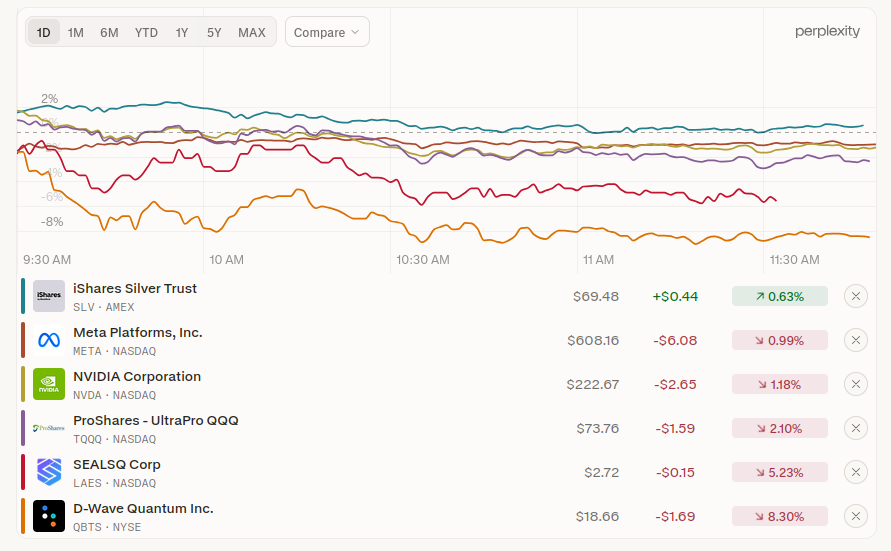
Task: Click the $2.72 price value
Action: click(x=601, y=473)
